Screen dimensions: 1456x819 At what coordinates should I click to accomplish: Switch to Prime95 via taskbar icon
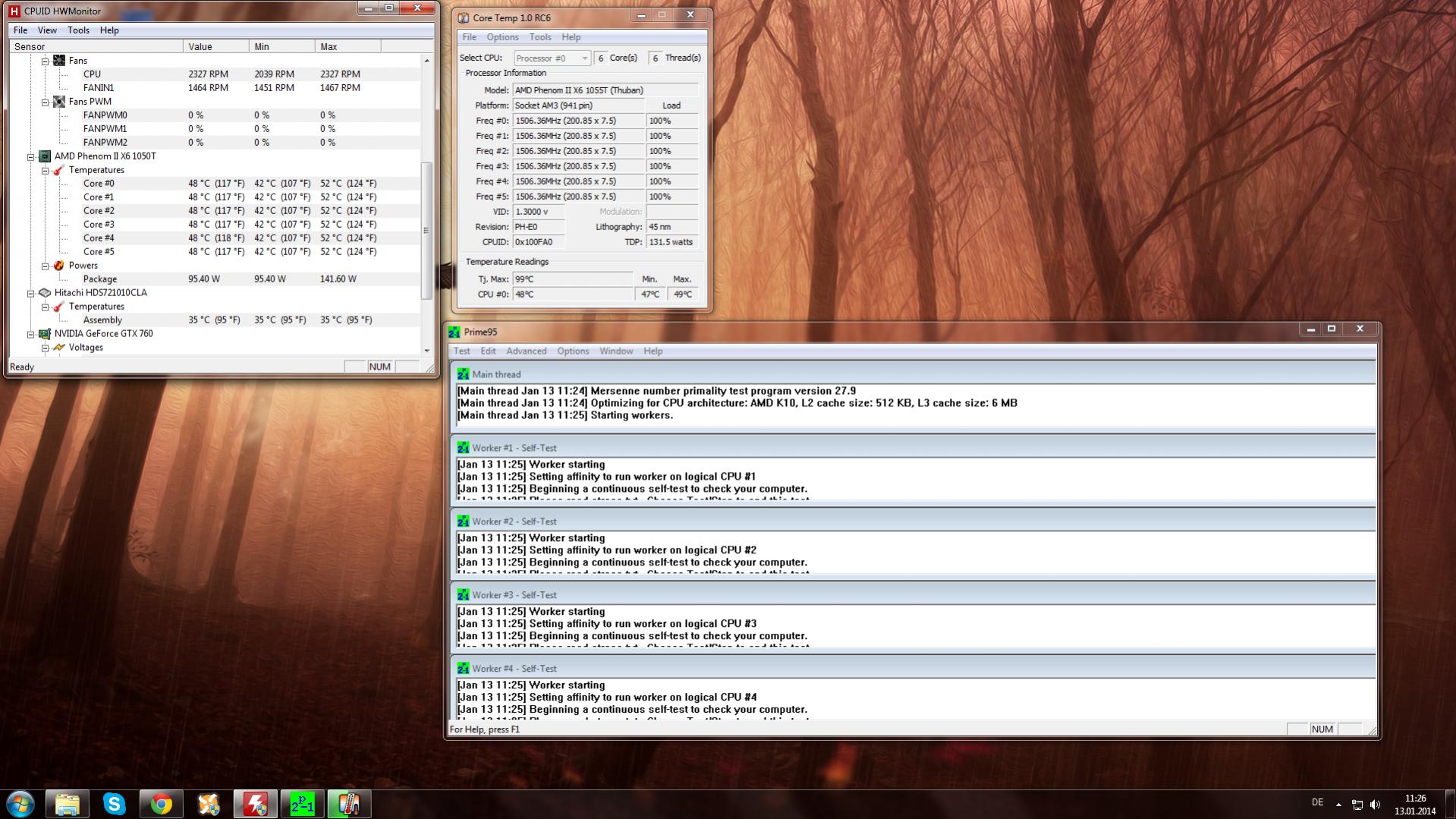click(x=302, y=804)
